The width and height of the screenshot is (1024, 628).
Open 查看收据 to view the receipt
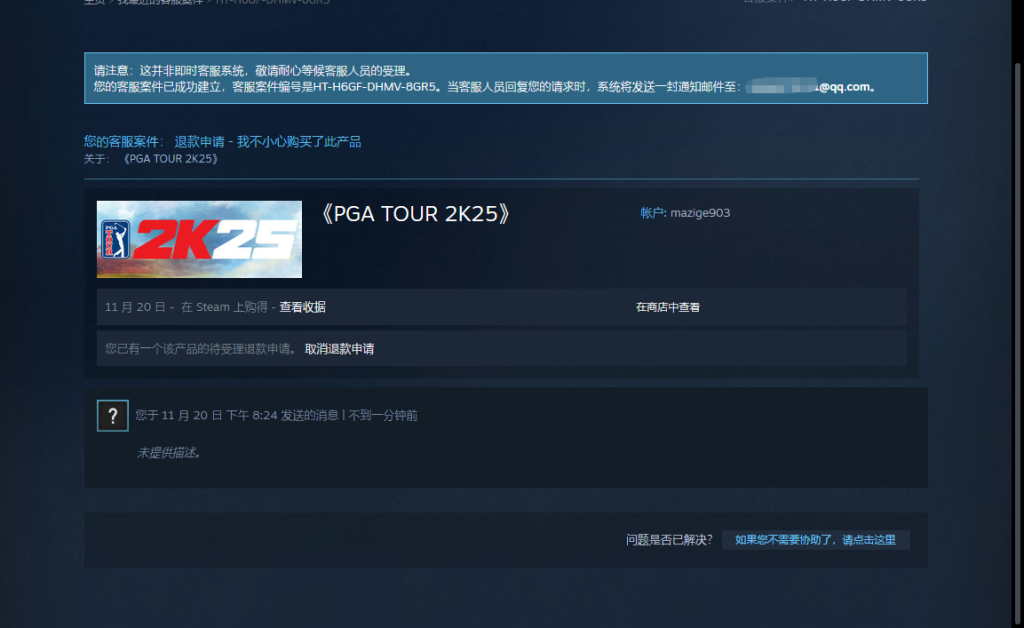[x=302, y=307]
